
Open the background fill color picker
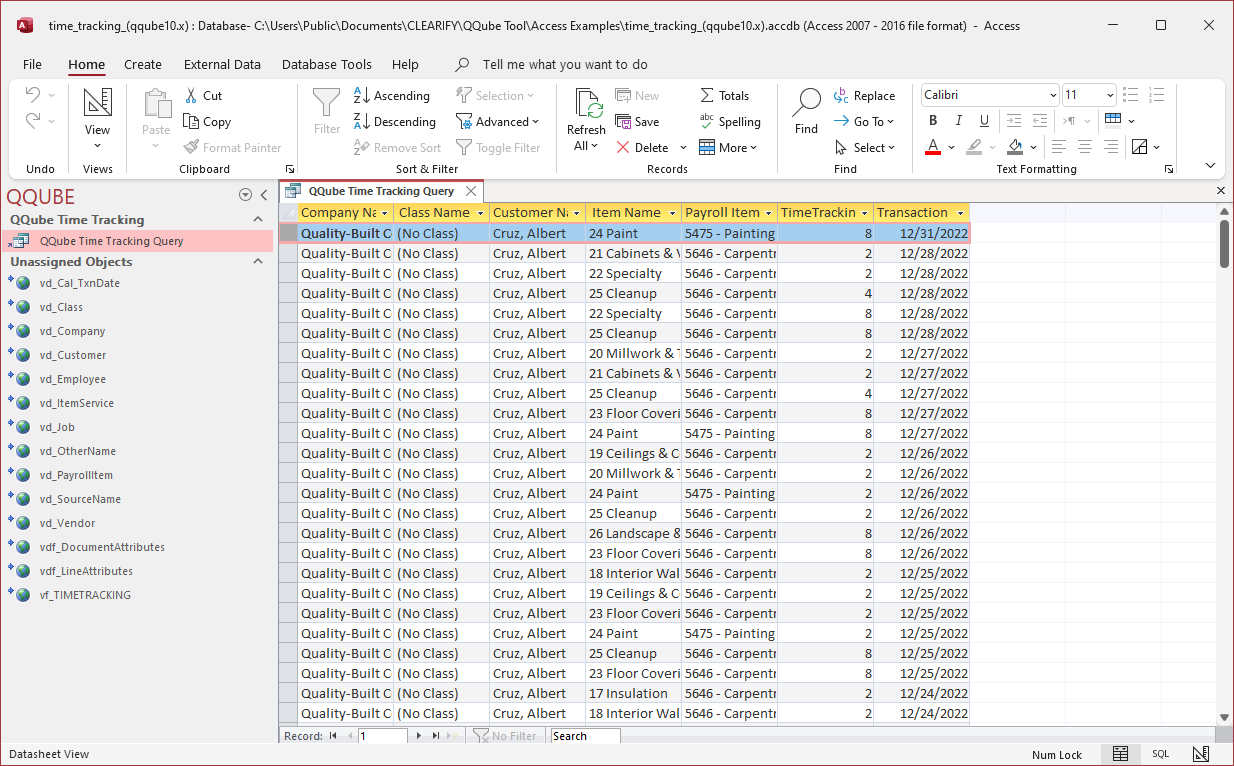(1033, 148)
